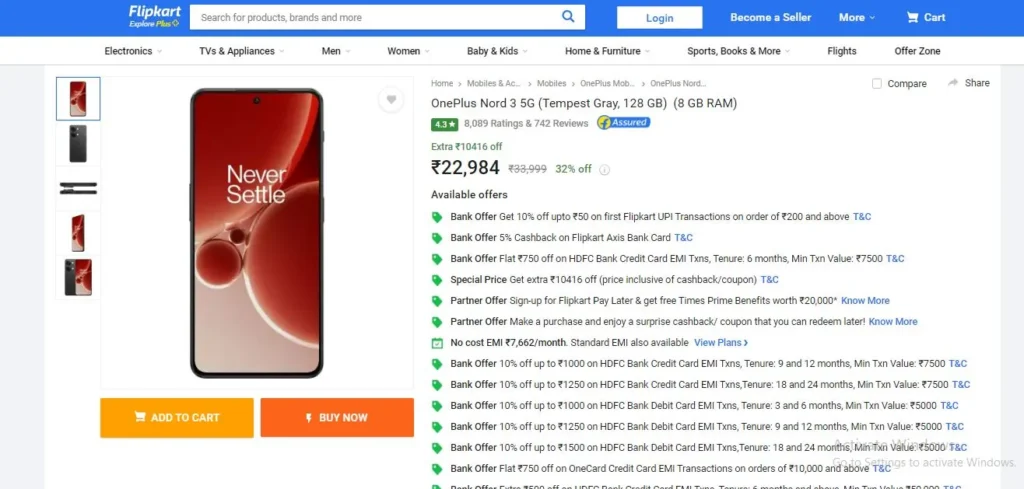Image resolution: width=1024 pixels, height=489 pixels.
Task: Click the search magnifier icon
Action: [568, 17]
